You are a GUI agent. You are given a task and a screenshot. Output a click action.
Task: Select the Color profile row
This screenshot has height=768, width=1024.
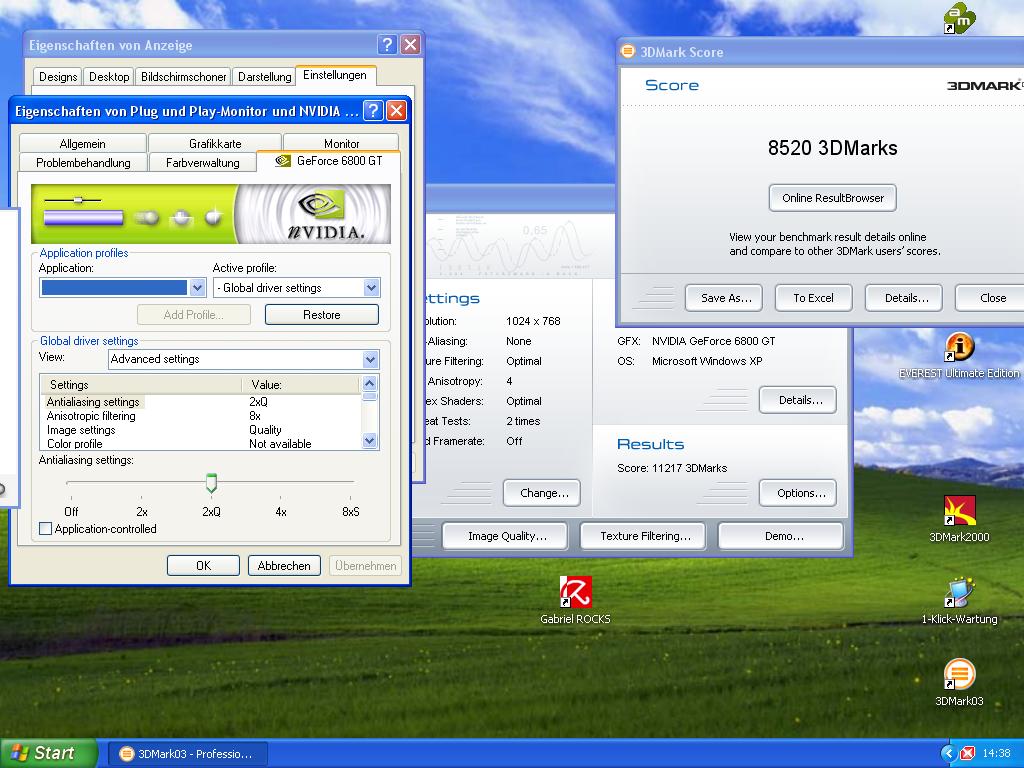[x=200, y=443]
